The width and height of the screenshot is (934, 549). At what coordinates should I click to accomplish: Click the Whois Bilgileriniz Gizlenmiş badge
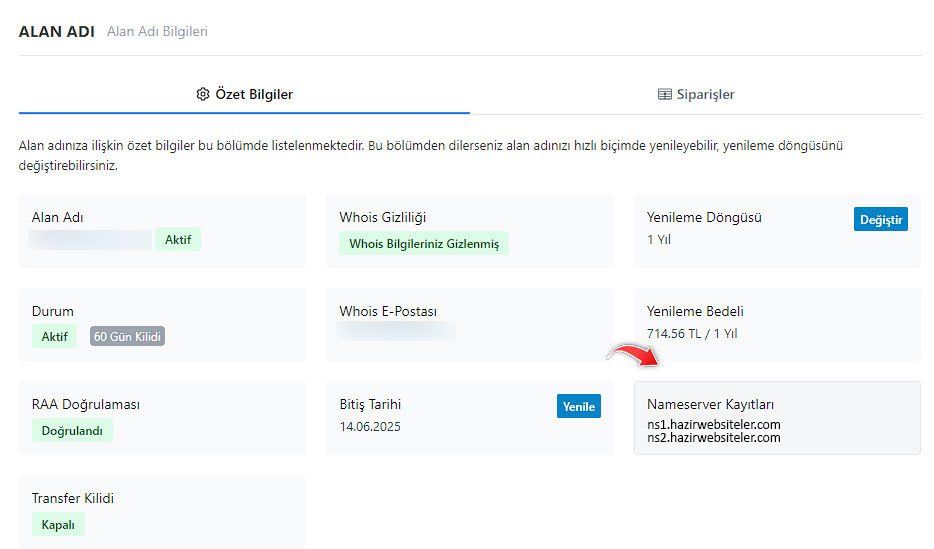pos(423,244)
